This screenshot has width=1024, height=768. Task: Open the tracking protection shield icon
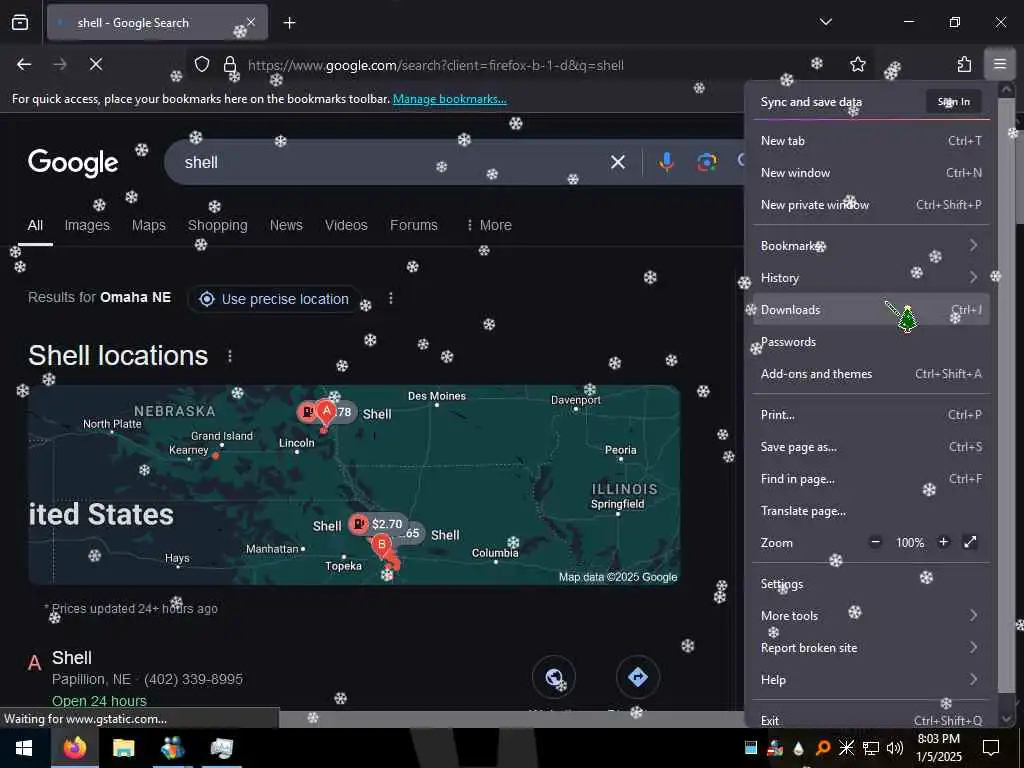[202, 64]
